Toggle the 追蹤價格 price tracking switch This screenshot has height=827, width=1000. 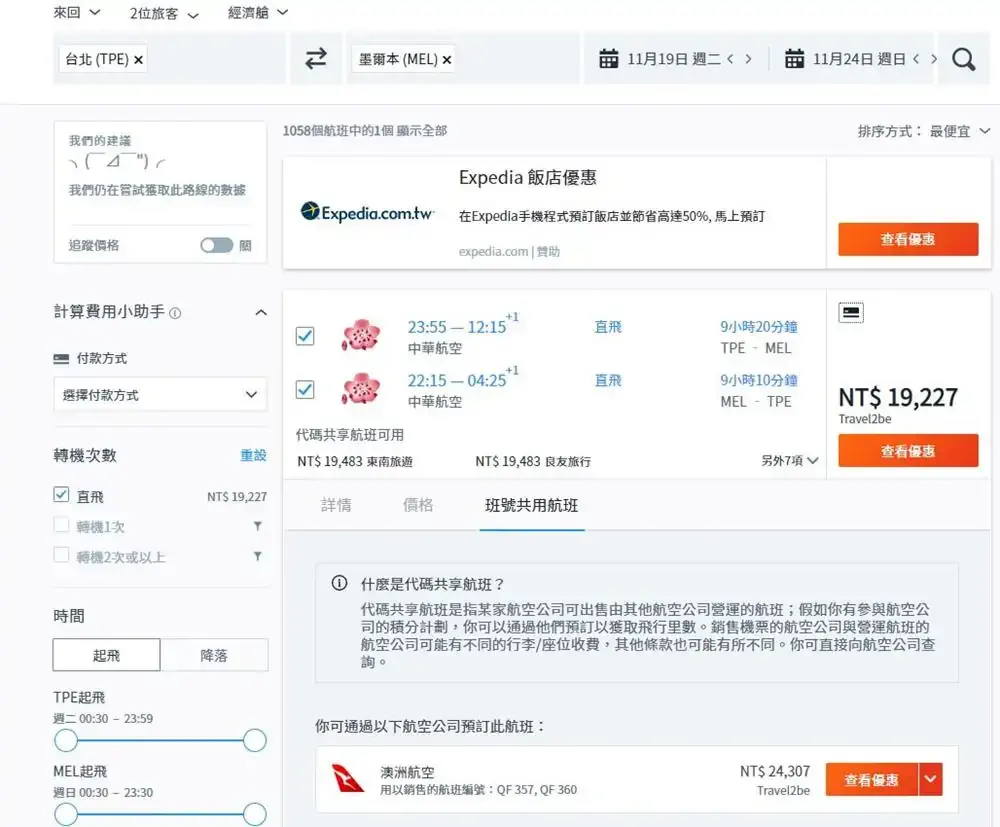pos(217,245)
